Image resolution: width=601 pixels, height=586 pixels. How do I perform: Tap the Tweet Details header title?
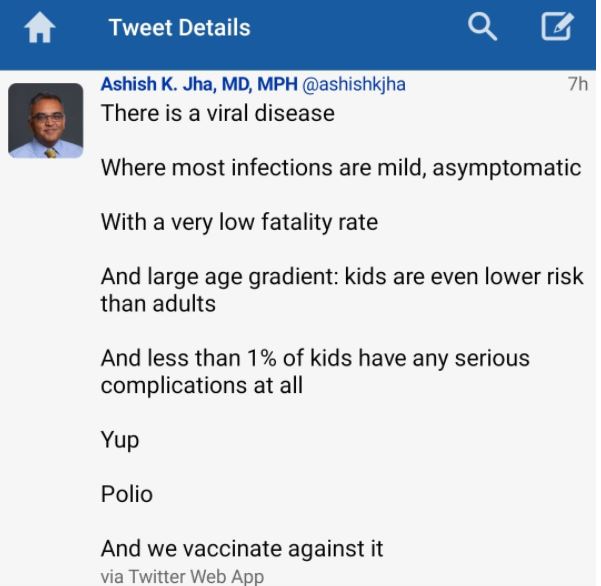click(x=180, y=28)
